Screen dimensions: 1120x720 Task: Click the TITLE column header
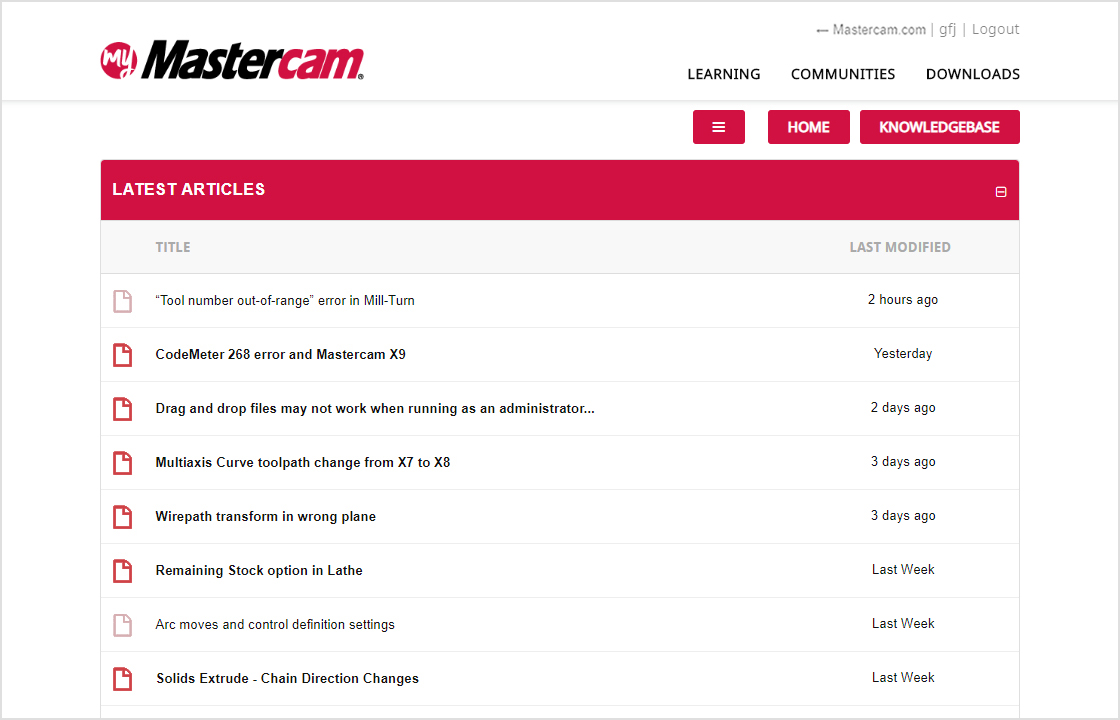[173, 247]
